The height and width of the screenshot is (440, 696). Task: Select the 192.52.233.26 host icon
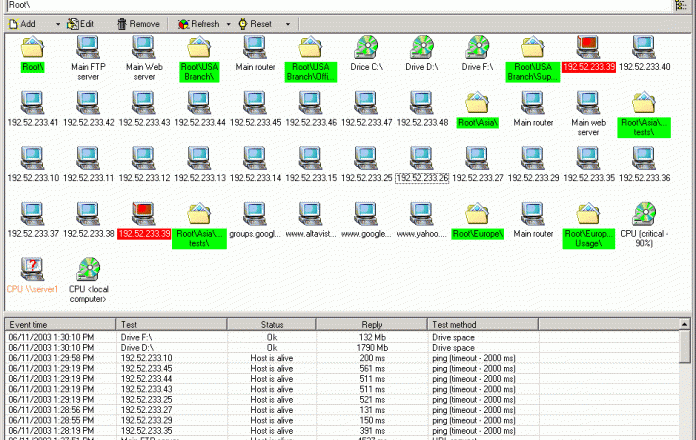coord(422,158)
